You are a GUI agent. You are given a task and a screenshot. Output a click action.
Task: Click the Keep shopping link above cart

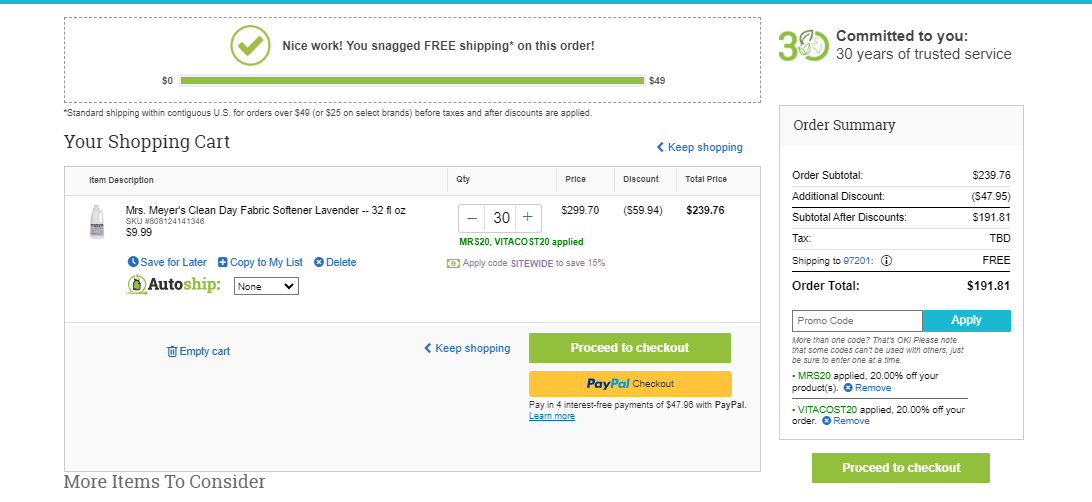tap(699, 148)
